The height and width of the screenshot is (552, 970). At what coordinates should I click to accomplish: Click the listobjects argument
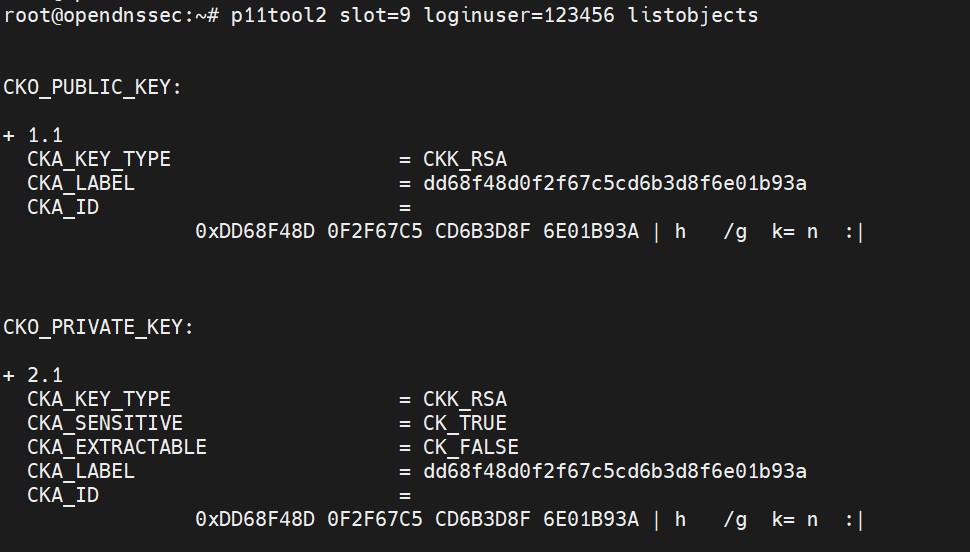693,15
